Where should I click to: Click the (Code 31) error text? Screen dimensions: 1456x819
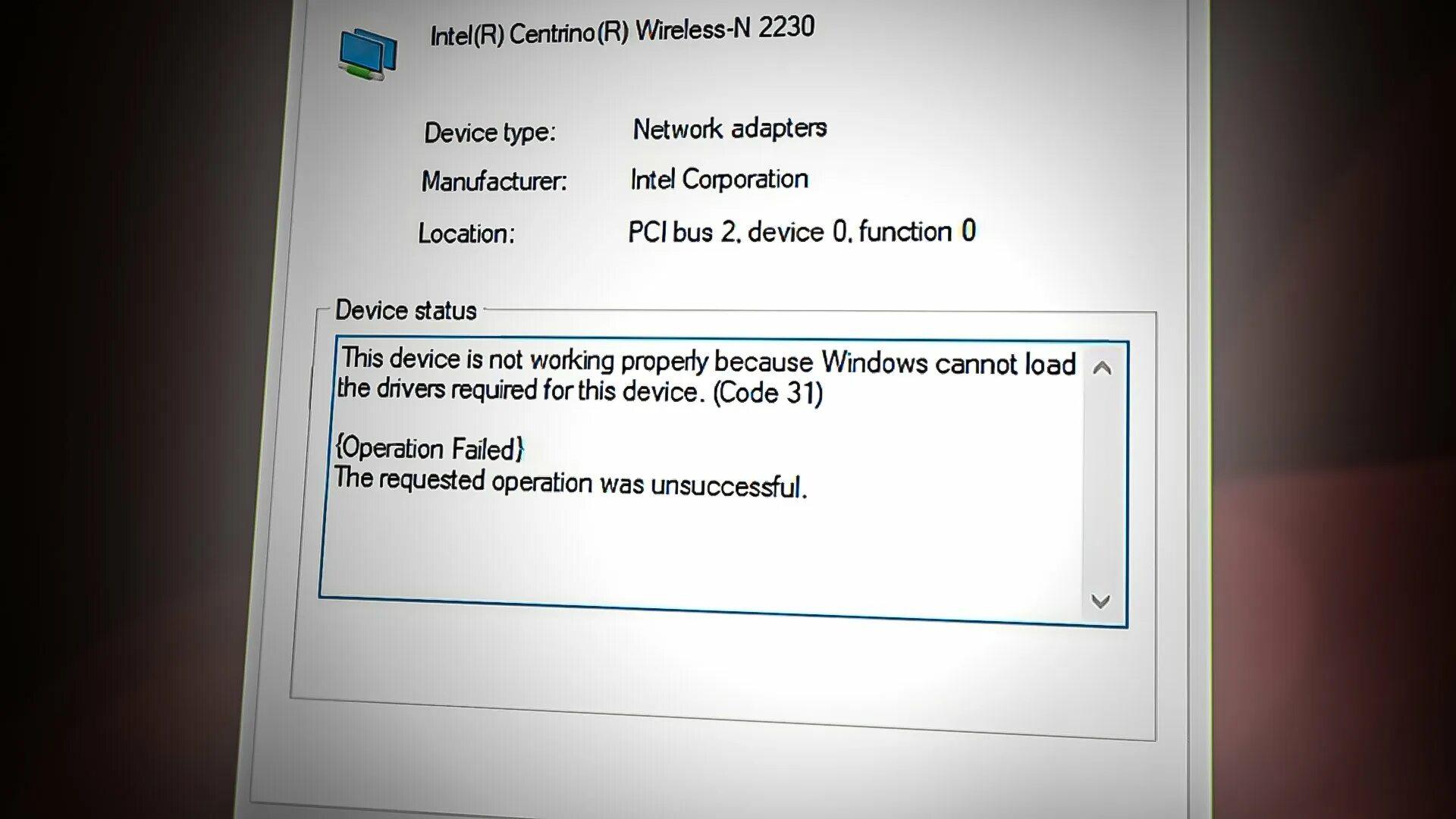[767, 393]
